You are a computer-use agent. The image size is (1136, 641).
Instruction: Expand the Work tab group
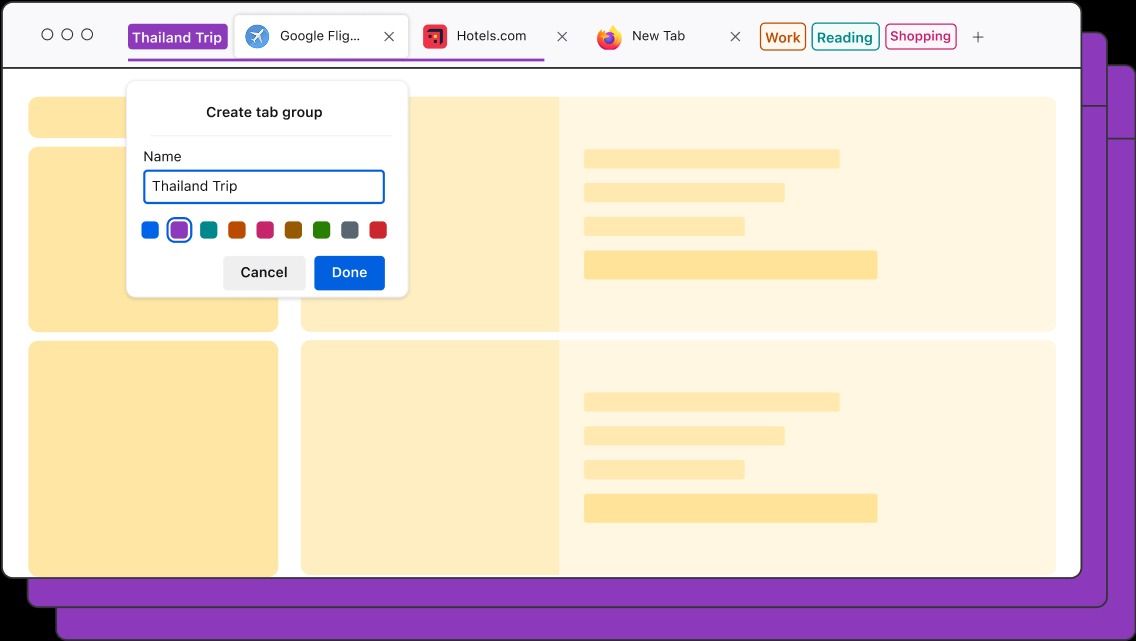[x=782, y=37]
